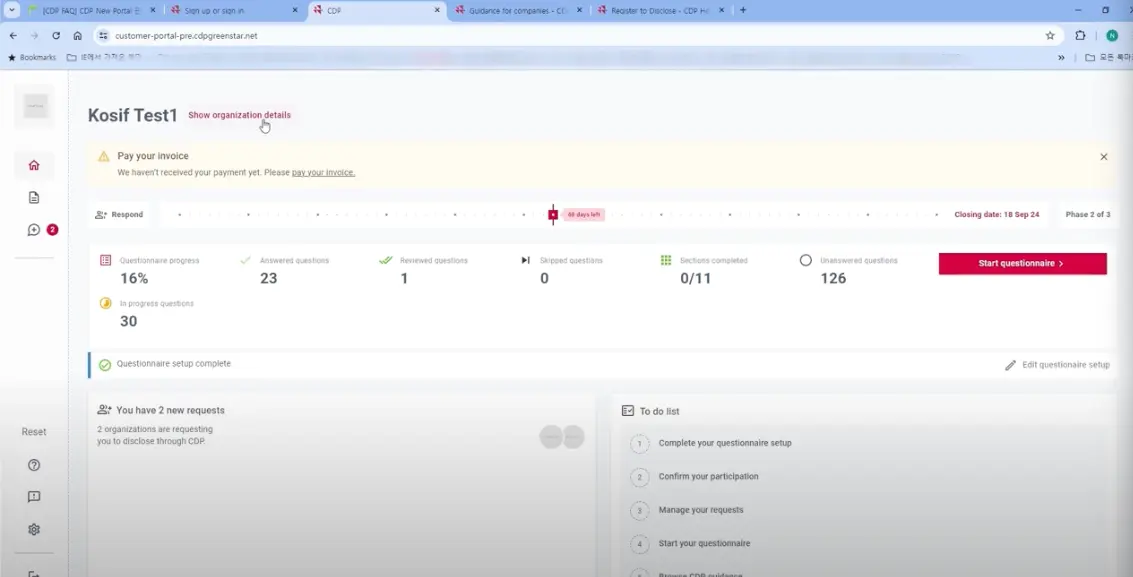Open the Home icon in sidebar

[34, 165]
